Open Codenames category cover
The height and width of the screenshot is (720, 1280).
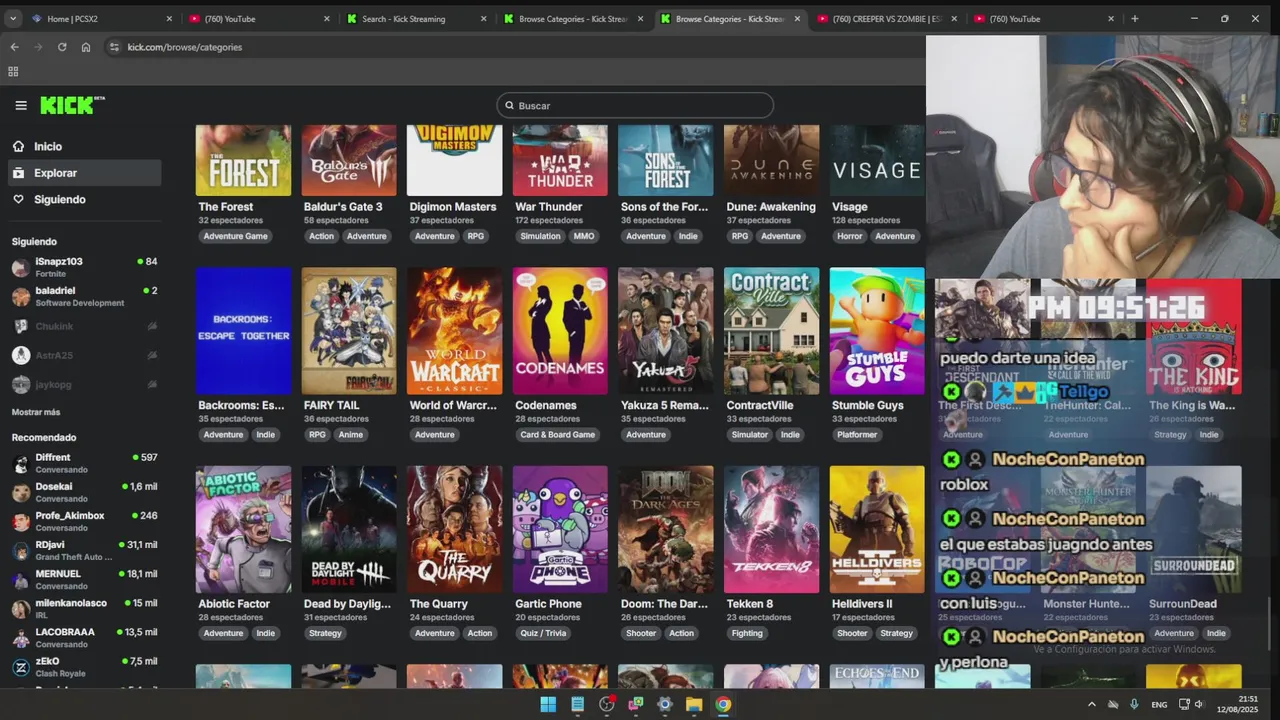(560, 331)
